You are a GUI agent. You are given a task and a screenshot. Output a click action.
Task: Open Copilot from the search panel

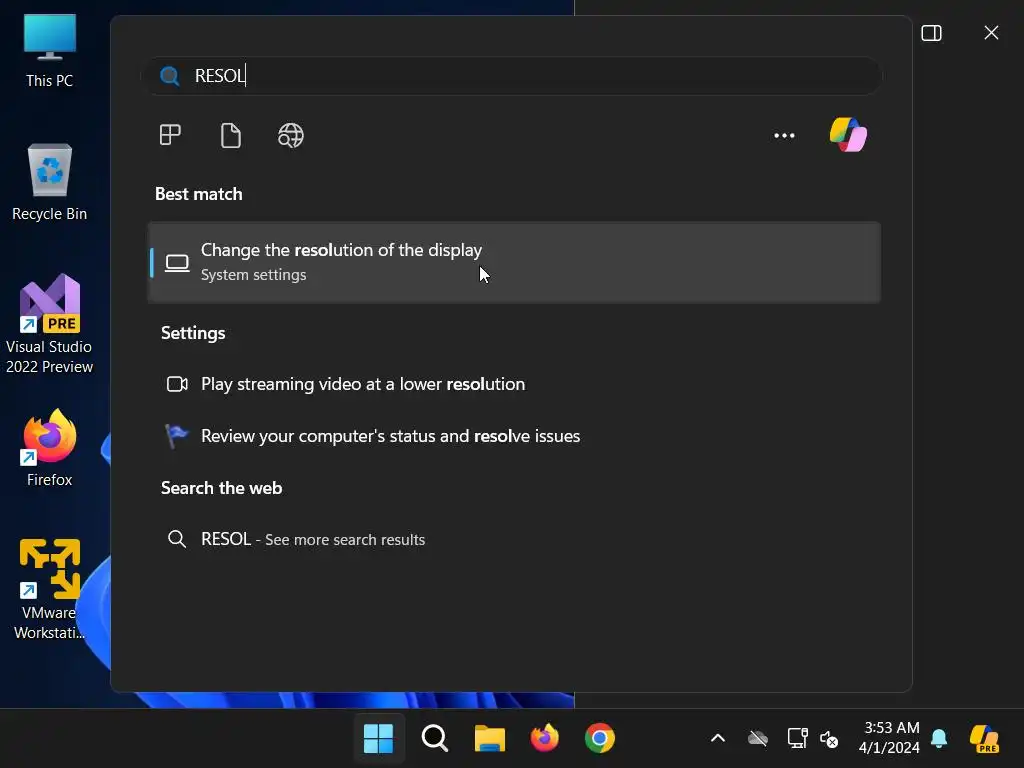click(x=848, y=135)
